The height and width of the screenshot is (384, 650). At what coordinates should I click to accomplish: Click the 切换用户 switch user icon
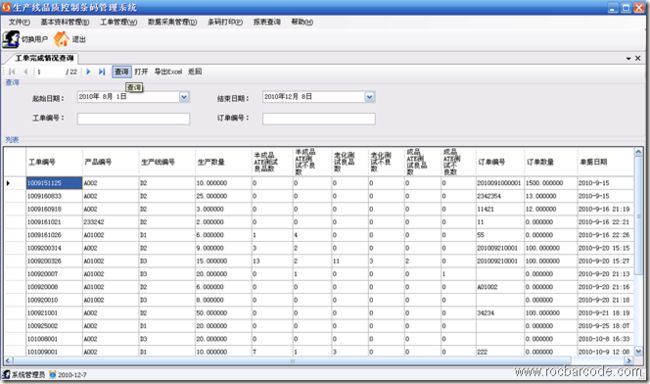coord(11,39)
